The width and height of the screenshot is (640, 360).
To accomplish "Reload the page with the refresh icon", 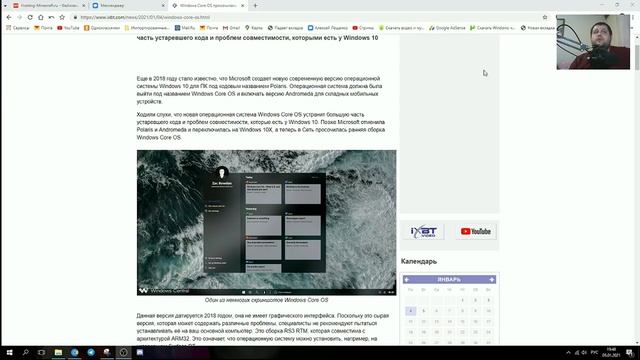I will pos(30,17).
